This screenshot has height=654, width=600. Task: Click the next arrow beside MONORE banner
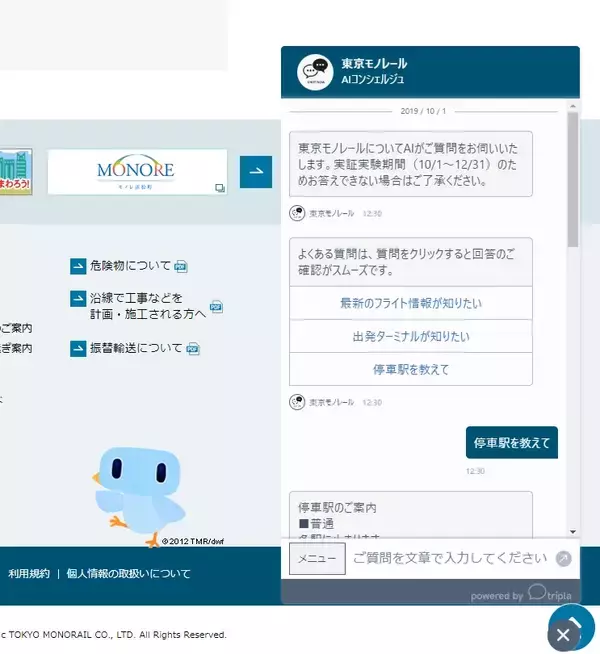[x=257, y=171]
